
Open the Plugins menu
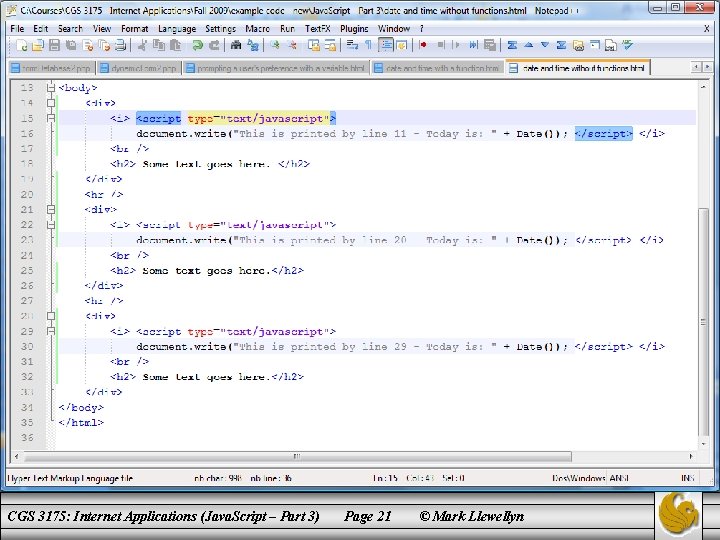pyautogui.click(x=354, y=29)
